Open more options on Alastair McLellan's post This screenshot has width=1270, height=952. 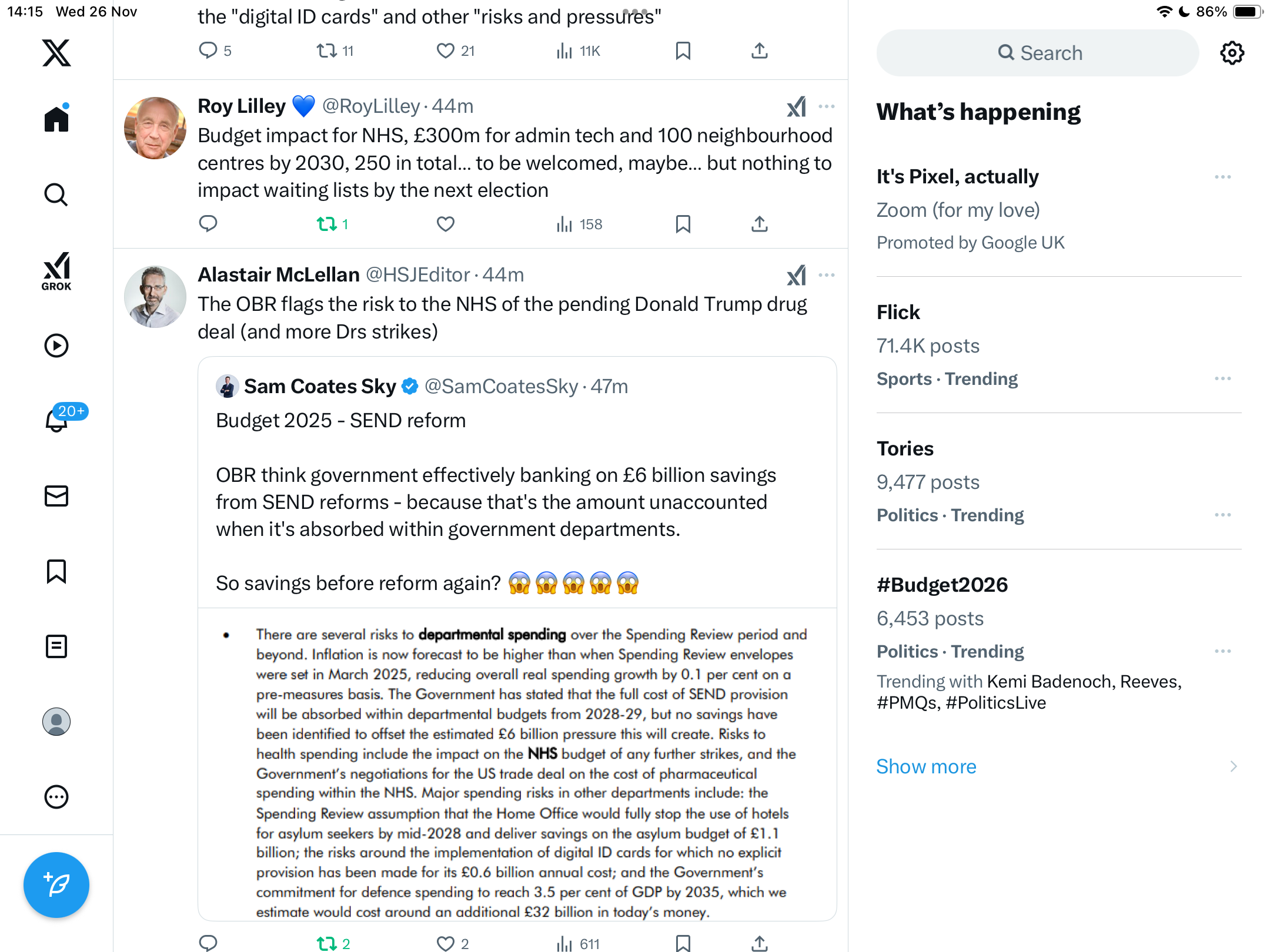click(x=827, y=275)
